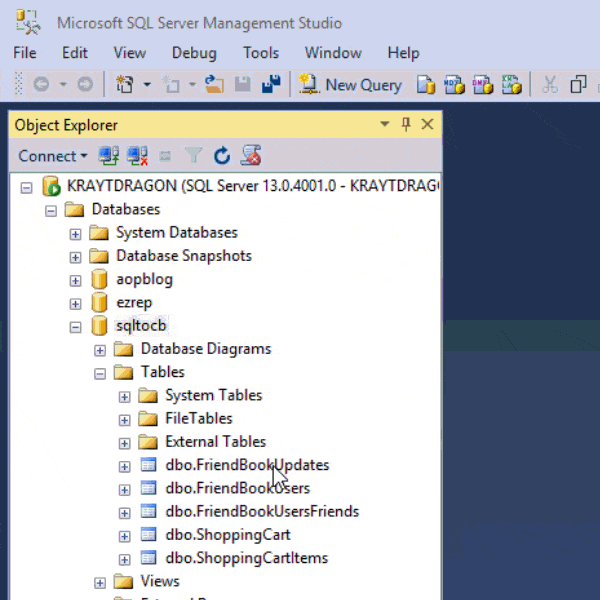Select the dbo.FriendBookUsersFriends table
This screenshot has height=600, width=600.
[262, 512]
